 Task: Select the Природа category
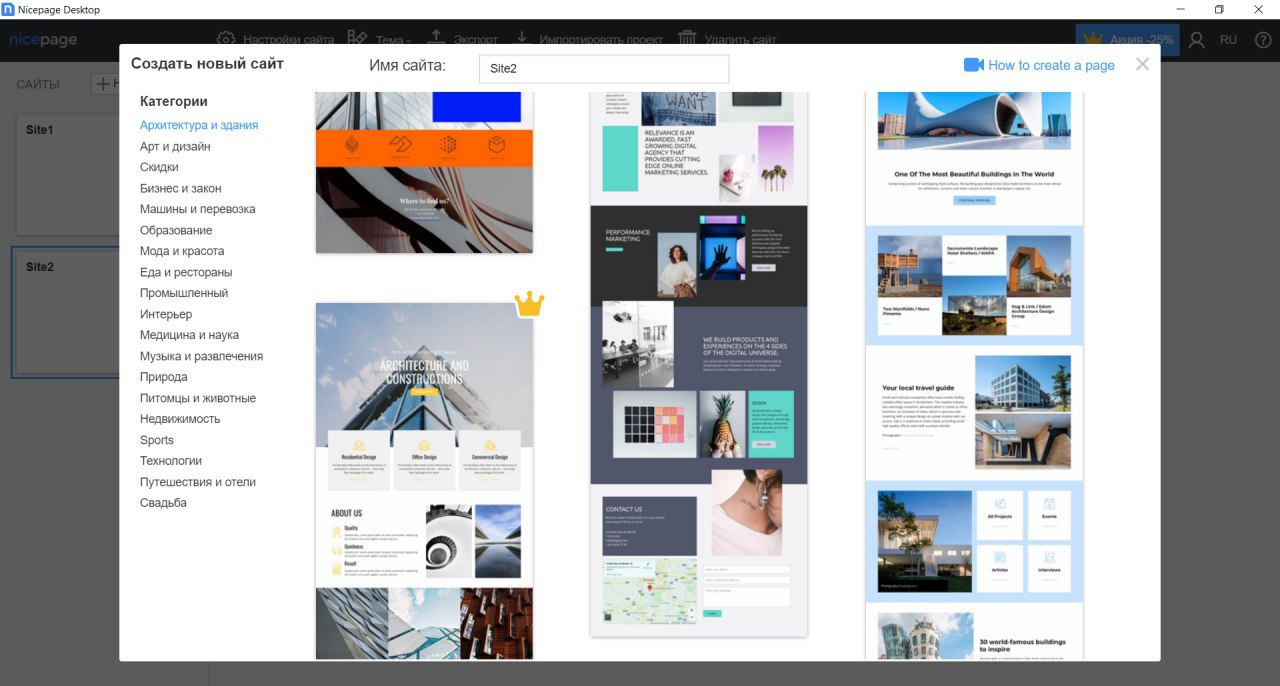[164, 377]
